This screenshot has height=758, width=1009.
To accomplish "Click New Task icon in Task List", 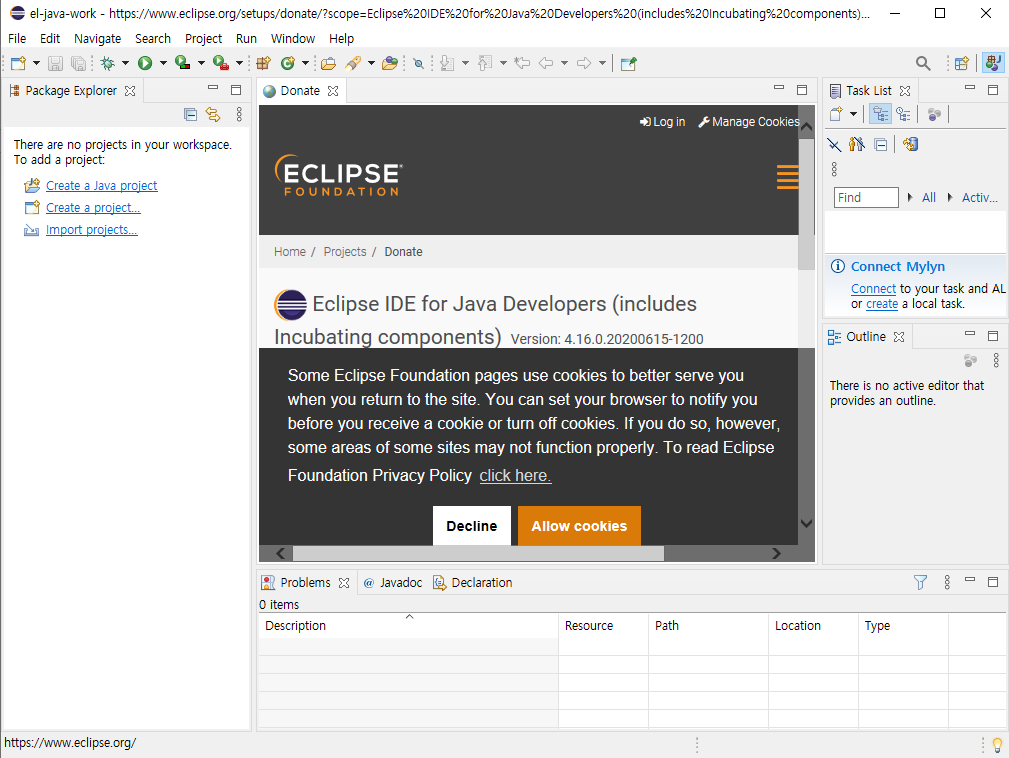I will pos(836,115).
